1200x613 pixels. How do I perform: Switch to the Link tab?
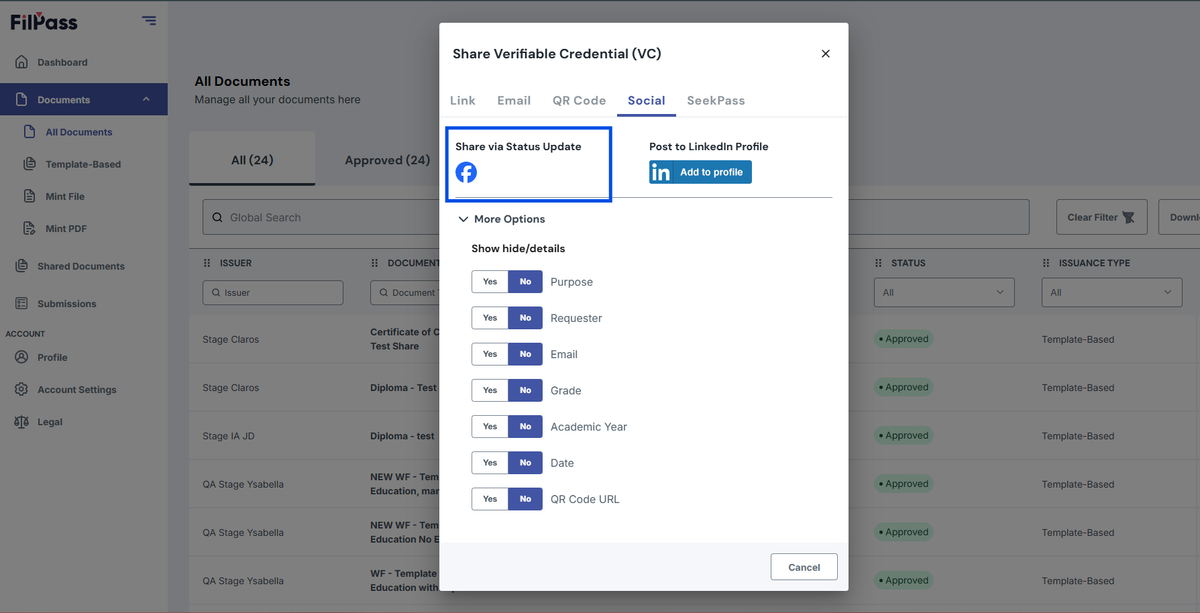click(463, 100)
